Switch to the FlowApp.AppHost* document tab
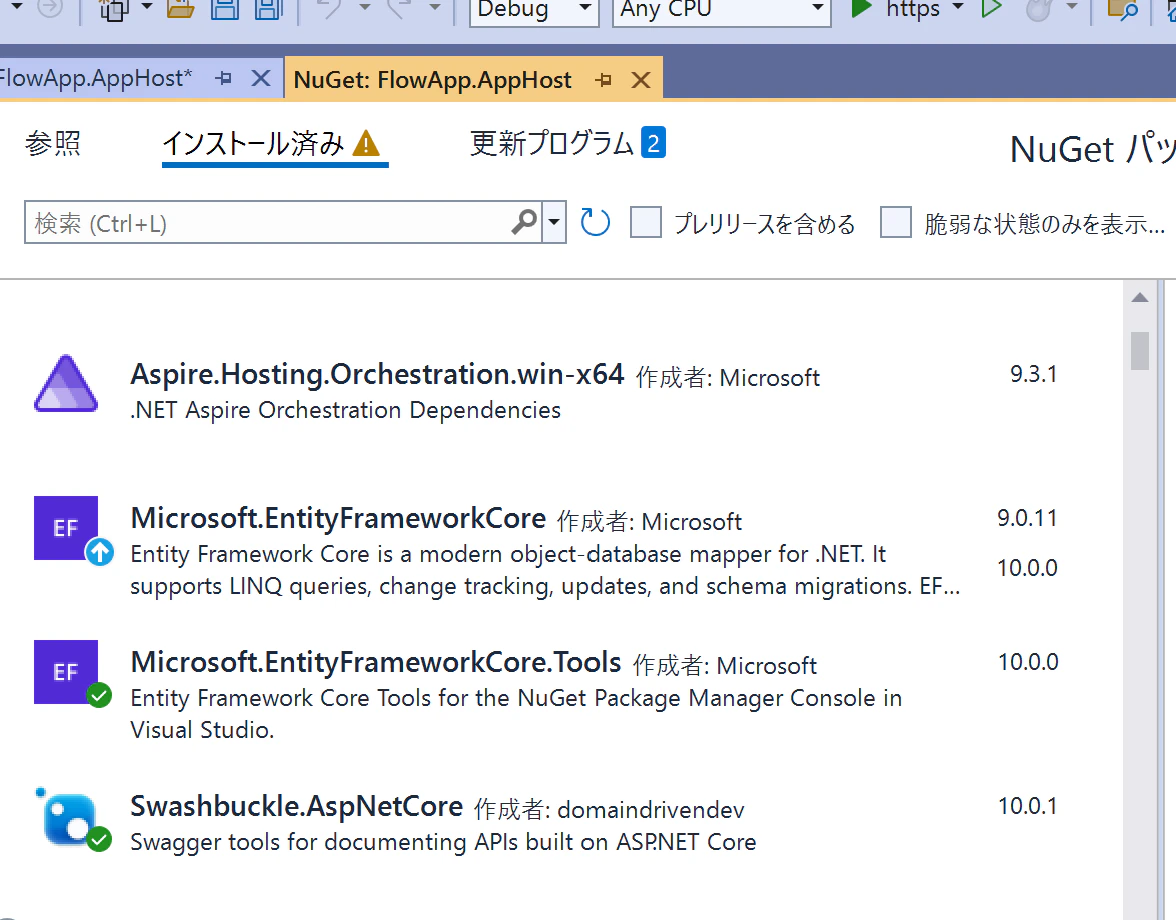Viewport: 1176px width, 920px height. pyautogui.click(x=95, y=78)
